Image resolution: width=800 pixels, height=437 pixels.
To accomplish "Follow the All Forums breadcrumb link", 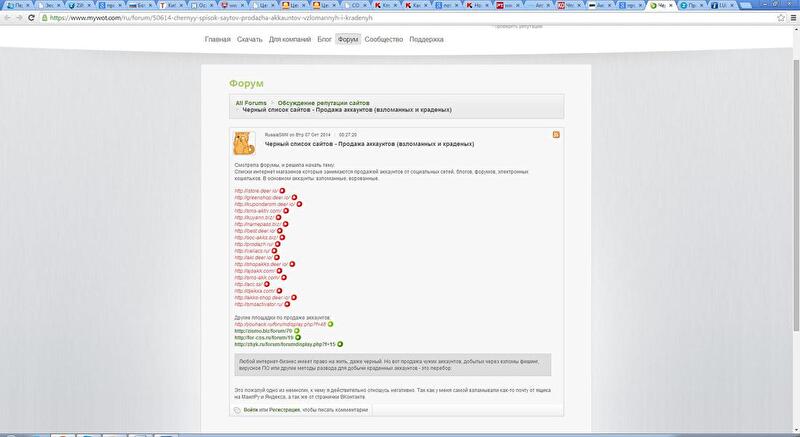I will tap(251, 103).
